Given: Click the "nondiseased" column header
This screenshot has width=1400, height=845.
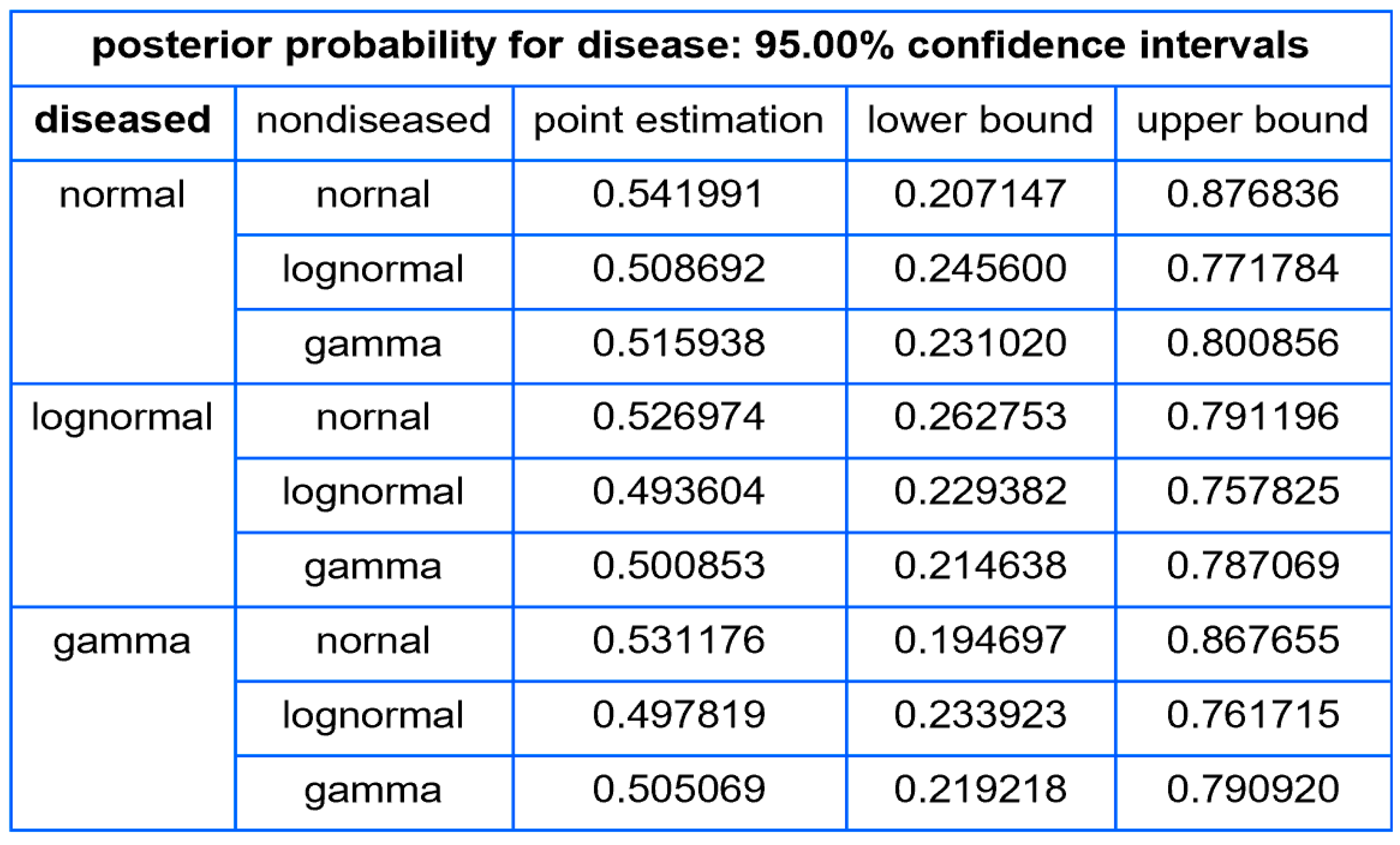Looking at the screenshot, I should (373, 120).
